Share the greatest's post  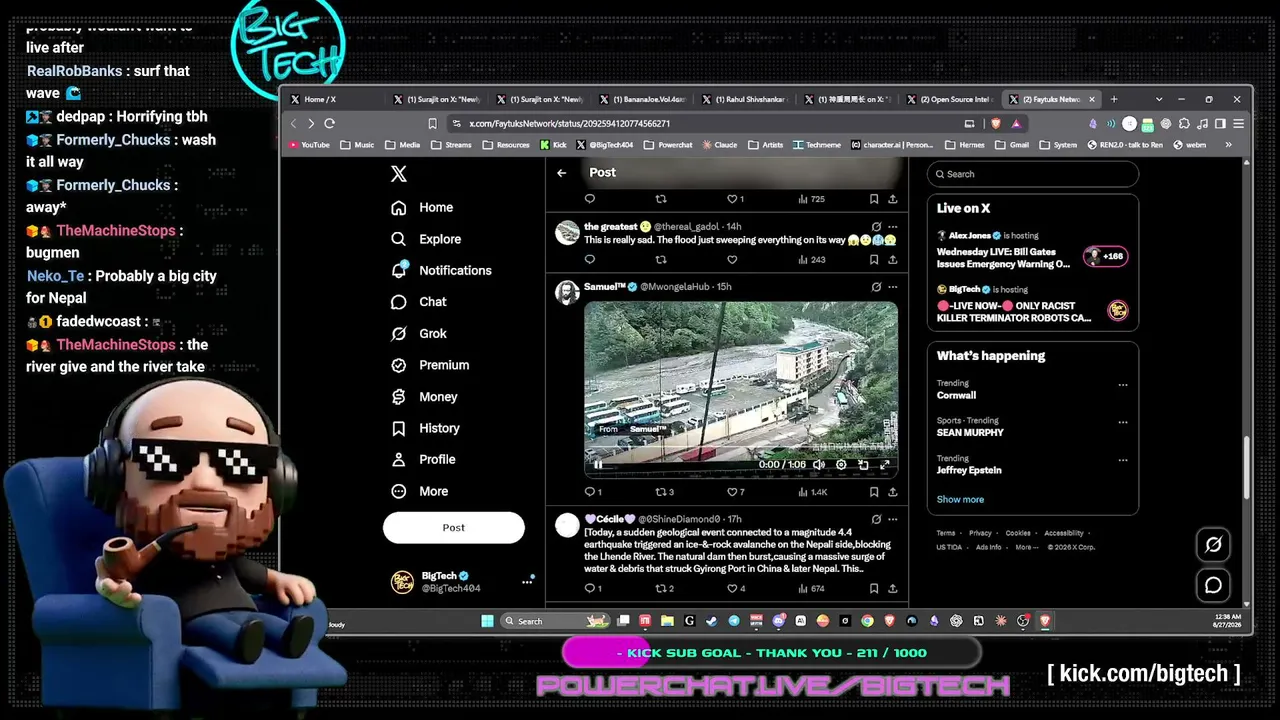coord(892,260)
